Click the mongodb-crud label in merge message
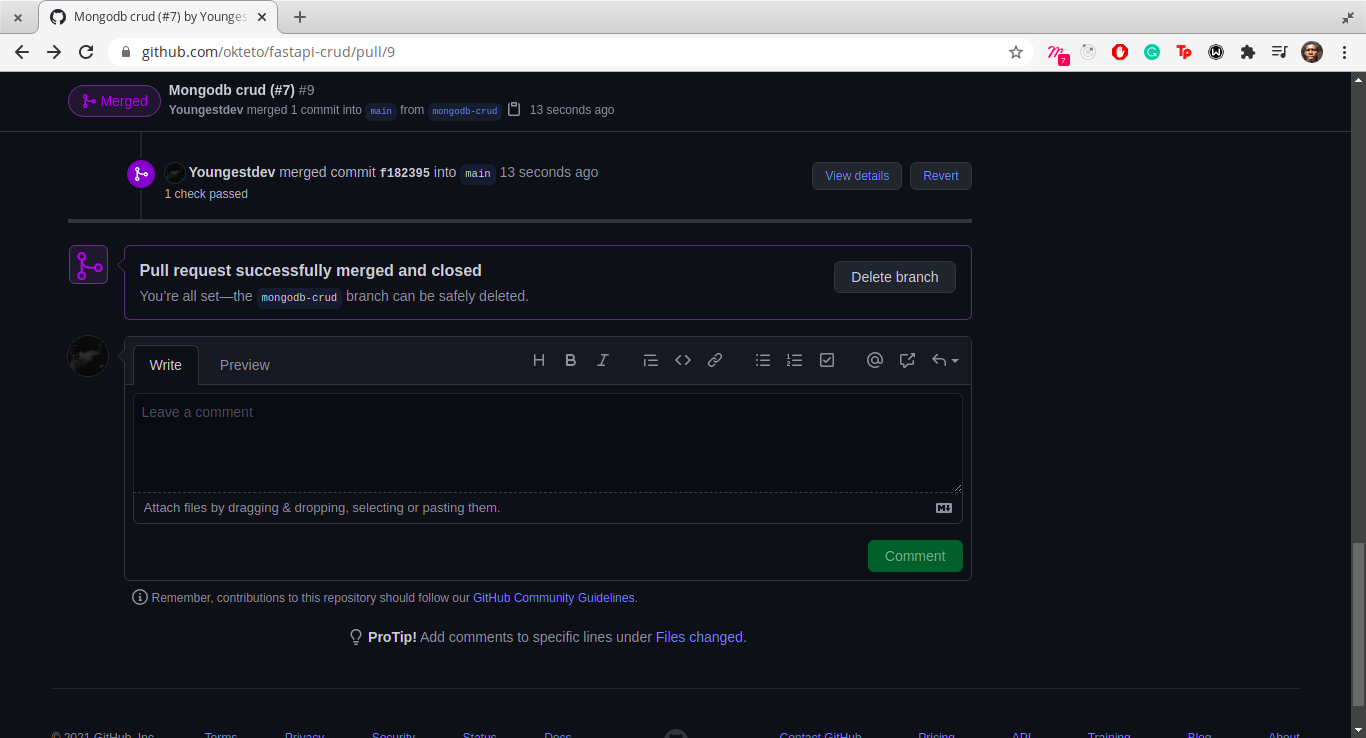 point(300,298)
